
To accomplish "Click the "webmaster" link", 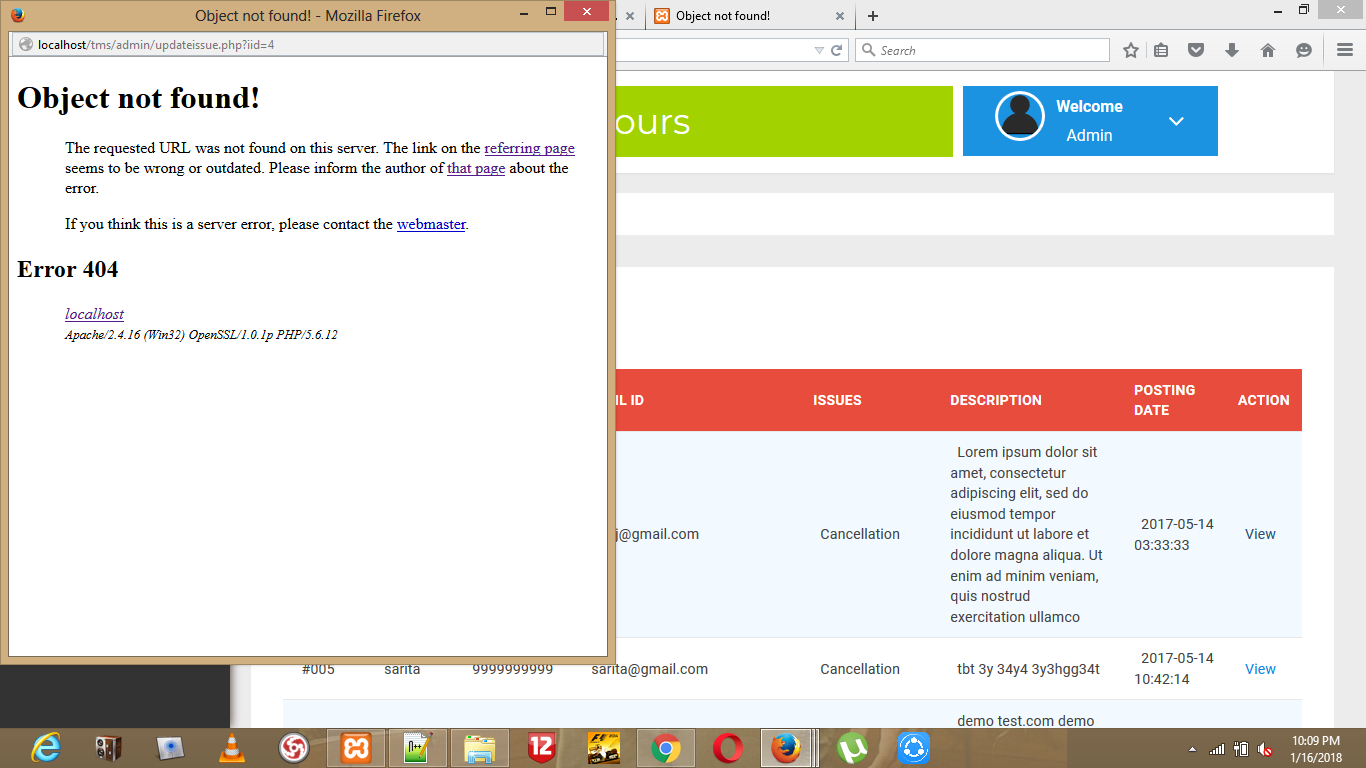I will [x=431, y=224].
